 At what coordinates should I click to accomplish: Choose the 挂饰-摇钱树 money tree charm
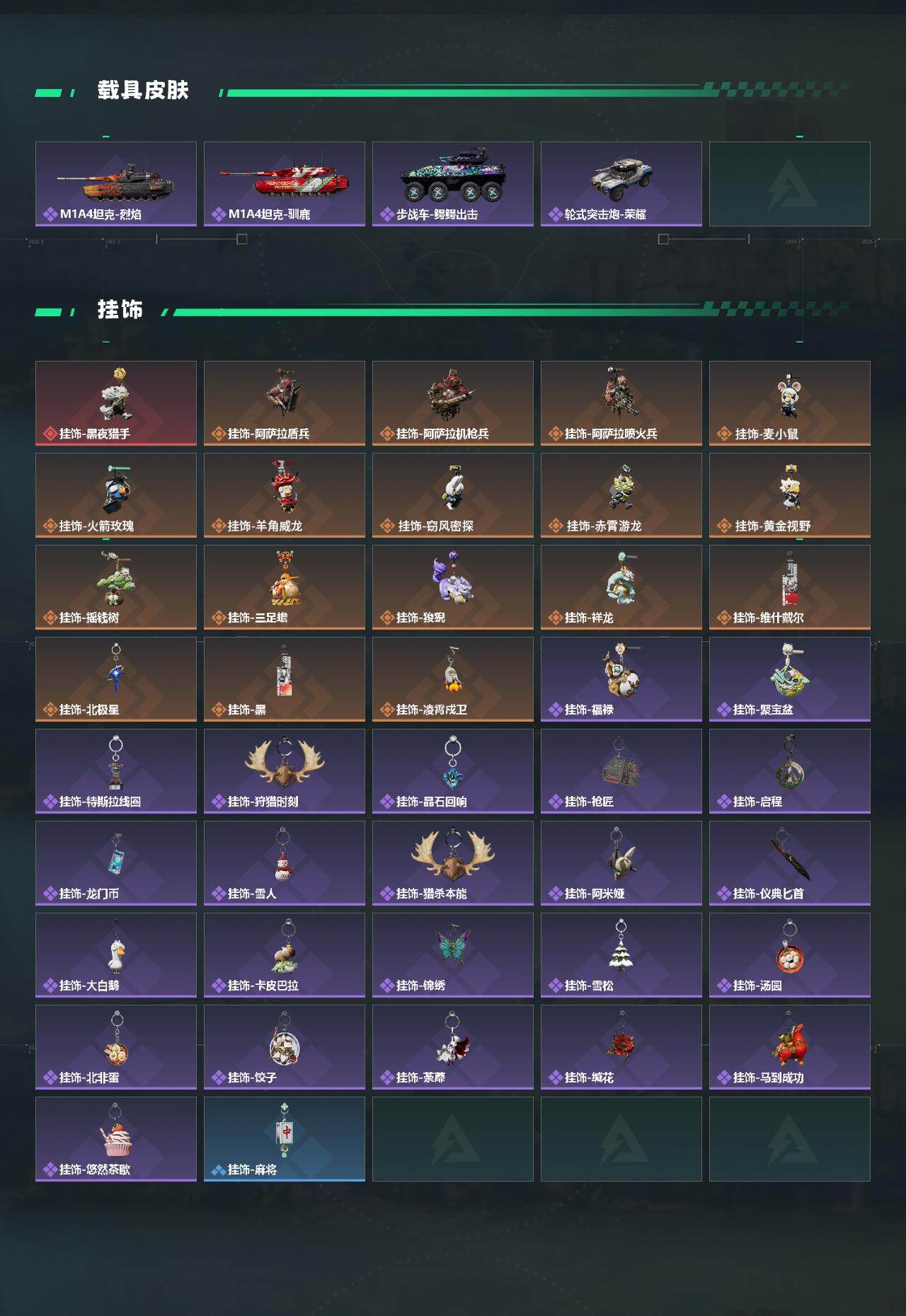[x=116, y=587]
